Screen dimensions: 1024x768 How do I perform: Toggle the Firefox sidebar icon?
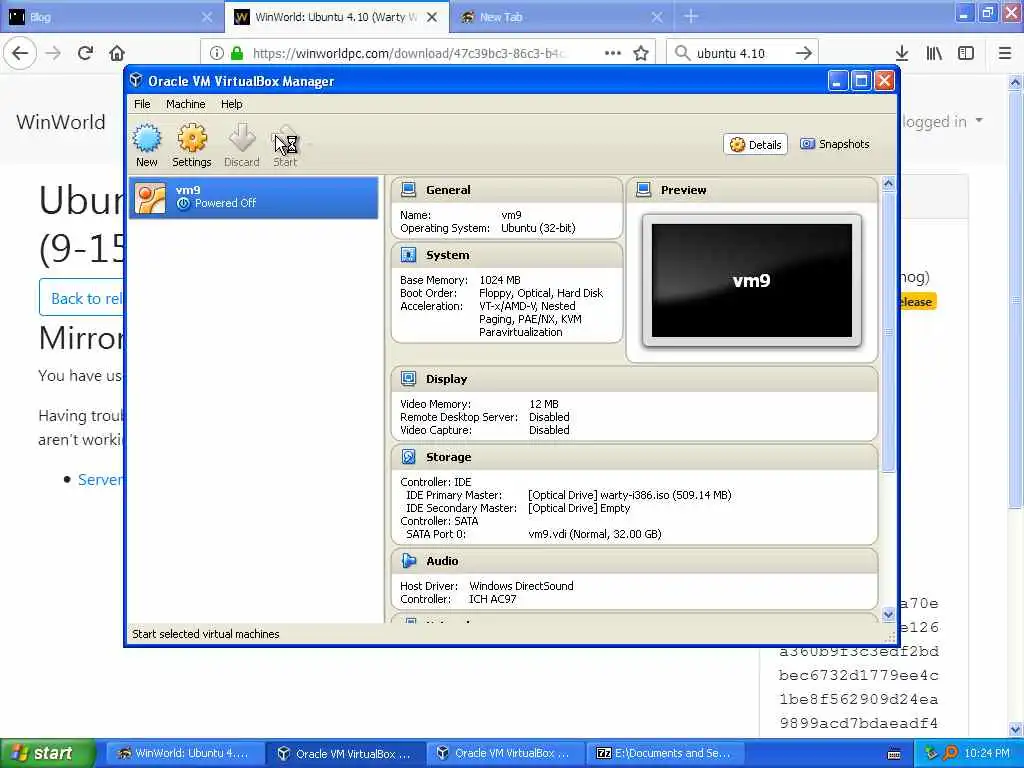tap(966, 53)
